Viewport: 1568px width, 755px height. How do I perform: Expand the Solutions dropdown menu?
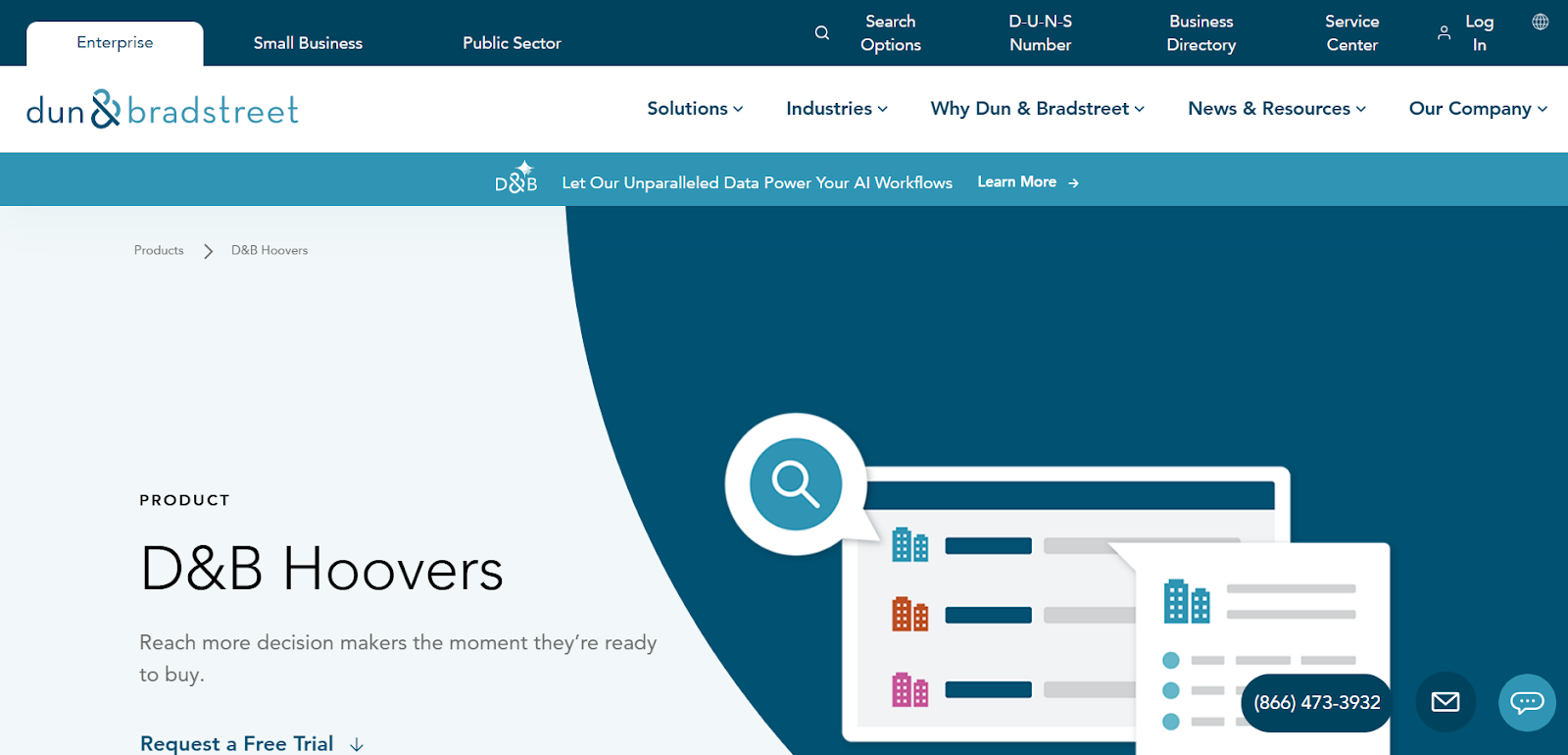[x=695, y=109]
